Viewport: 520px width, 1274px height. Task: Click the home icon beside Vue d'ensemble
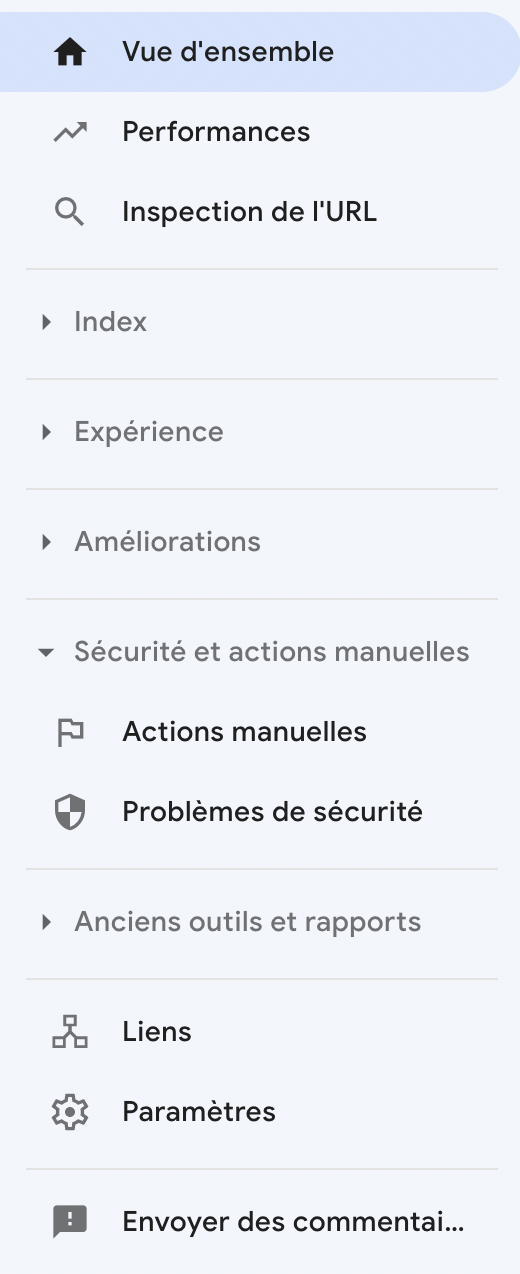tap(70, 52)
